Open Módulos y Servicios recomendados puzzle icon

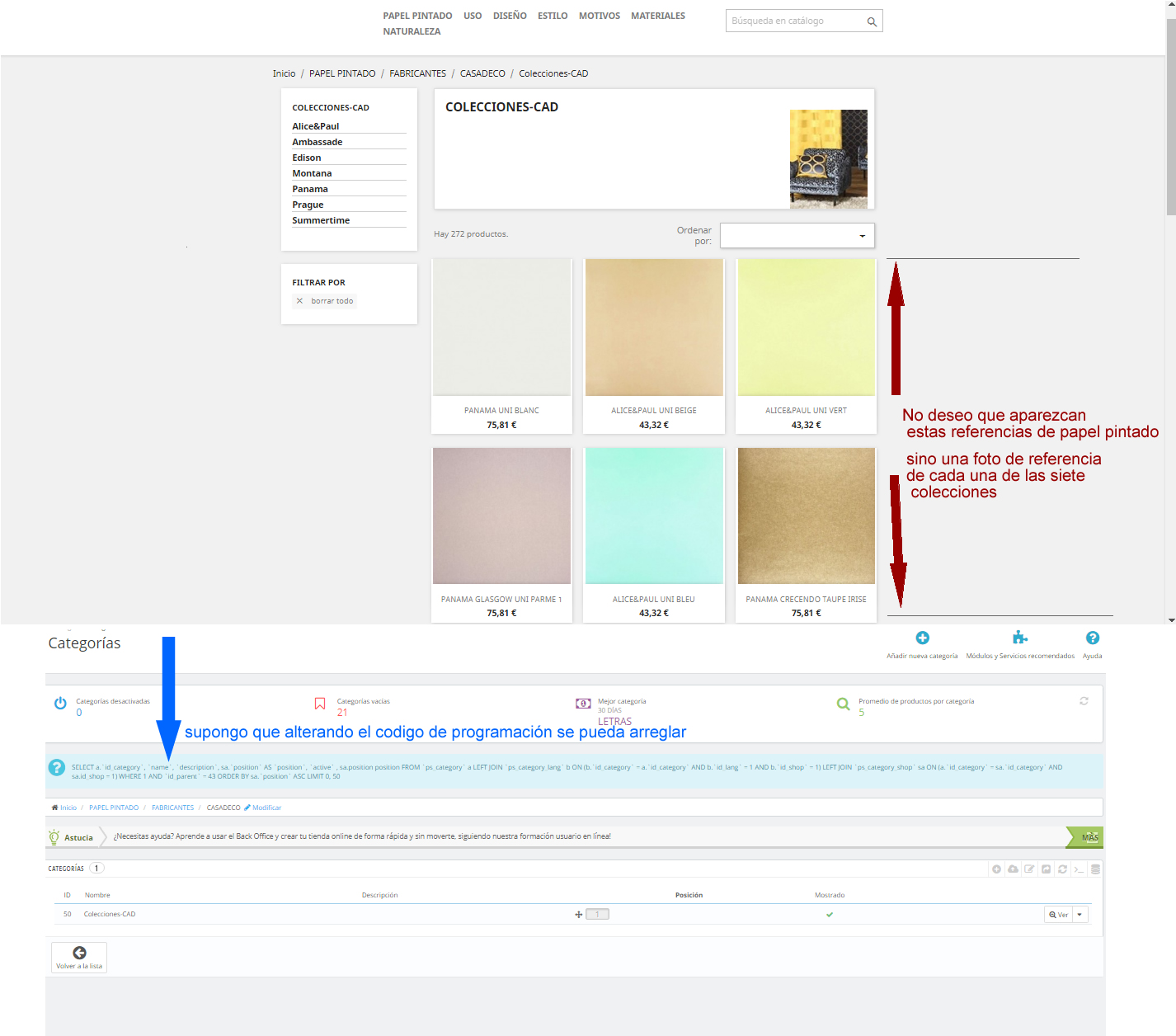[1020, 638]
